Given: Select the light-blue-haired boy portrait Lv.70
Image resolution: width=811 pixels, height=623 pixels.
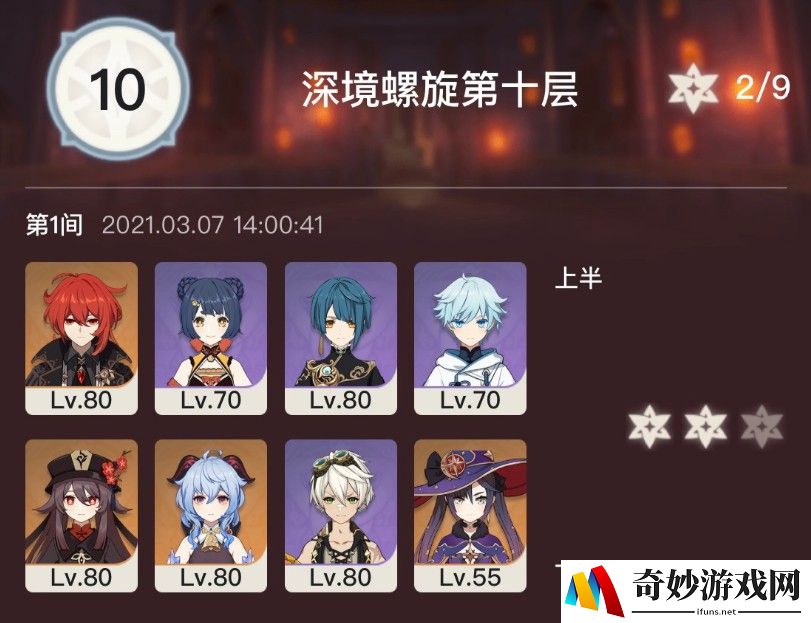Looking at the screenshot, I should pos(470,338).
